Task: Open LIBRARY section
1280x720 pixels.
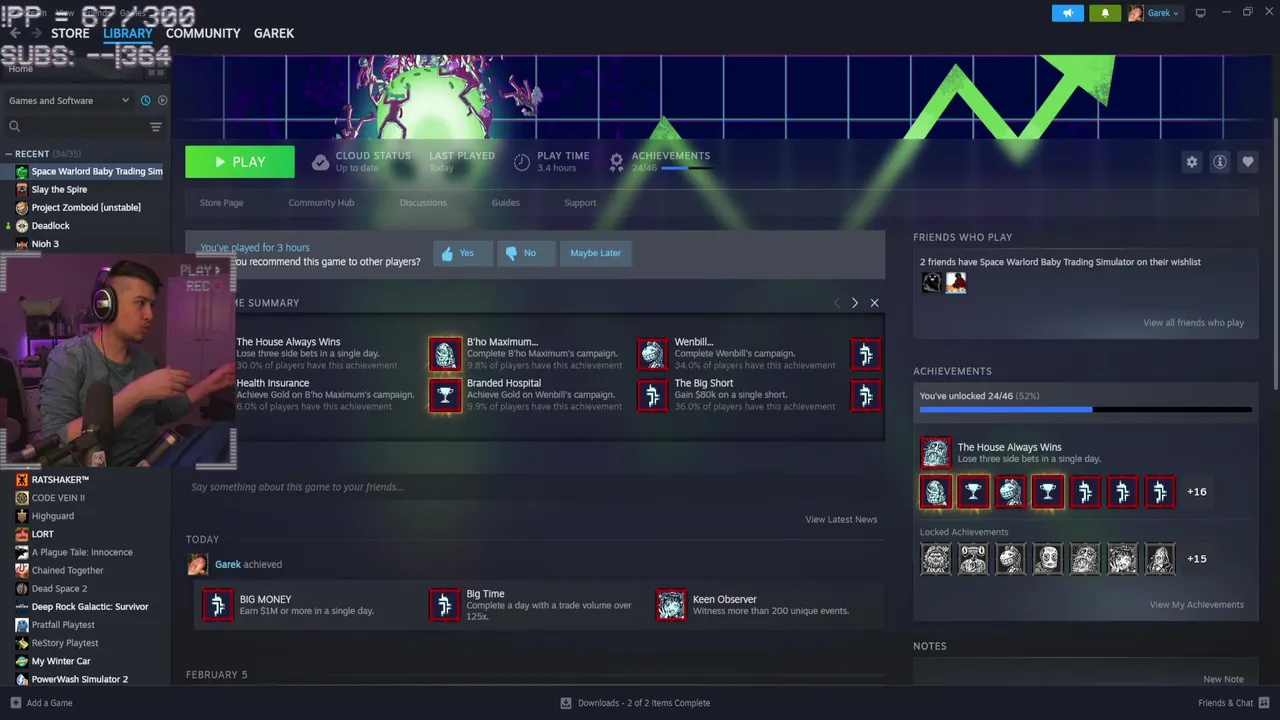Action: (x=128, y=33)
